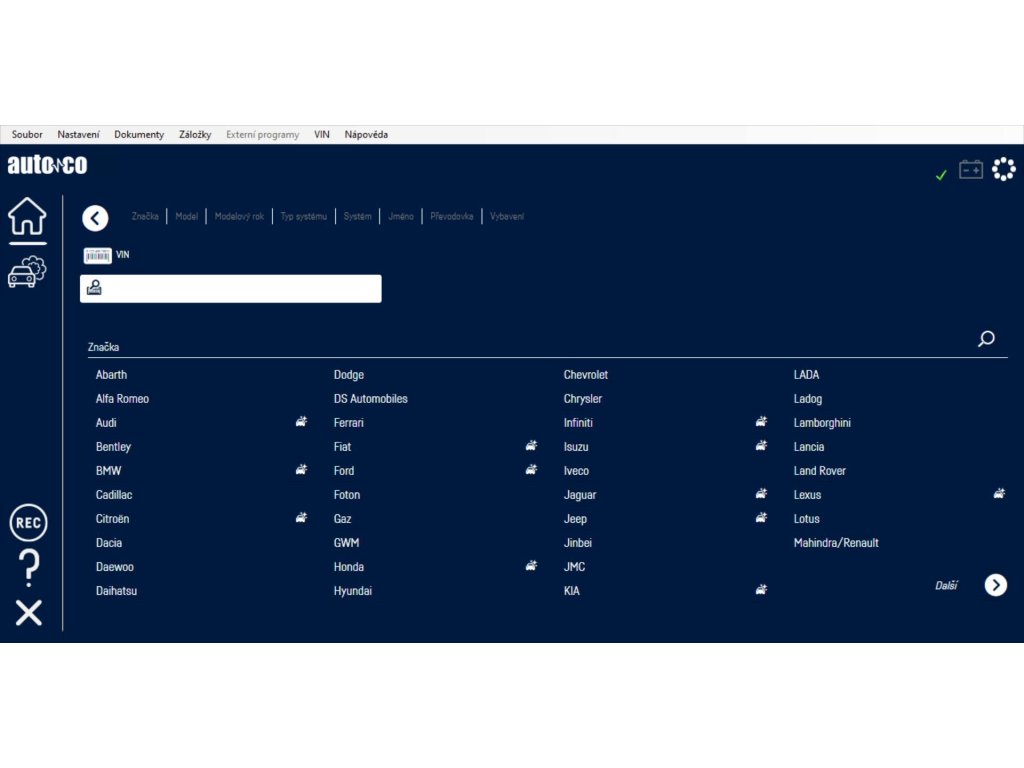Open the brand search magnifier icon
Screen dimensions: 1024x768
point(986,338)
